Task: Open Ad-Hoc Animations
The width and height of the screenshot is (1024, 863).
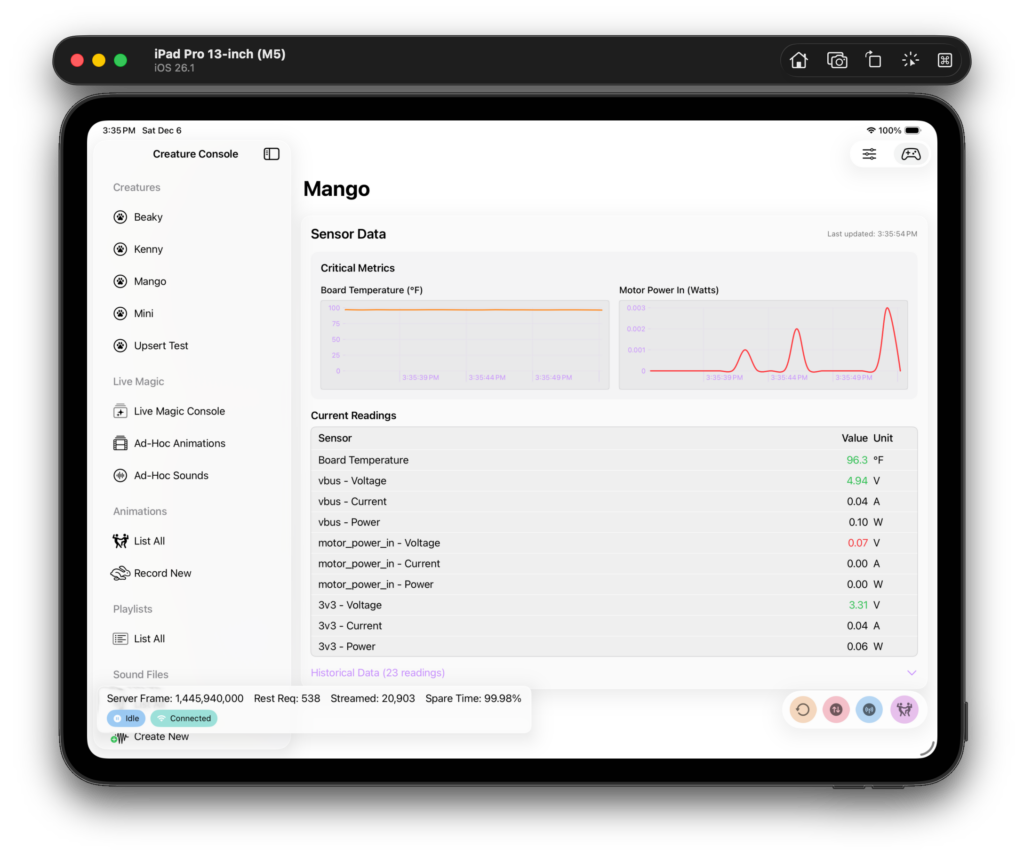Action: tap(179, 443)
